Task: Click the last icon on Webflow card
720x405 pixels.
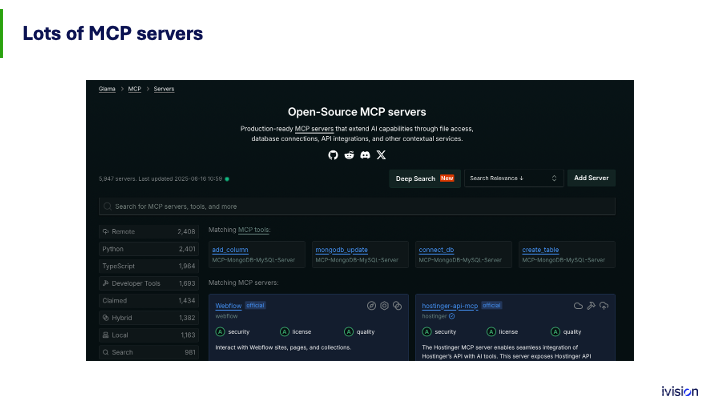Action: 398,306
